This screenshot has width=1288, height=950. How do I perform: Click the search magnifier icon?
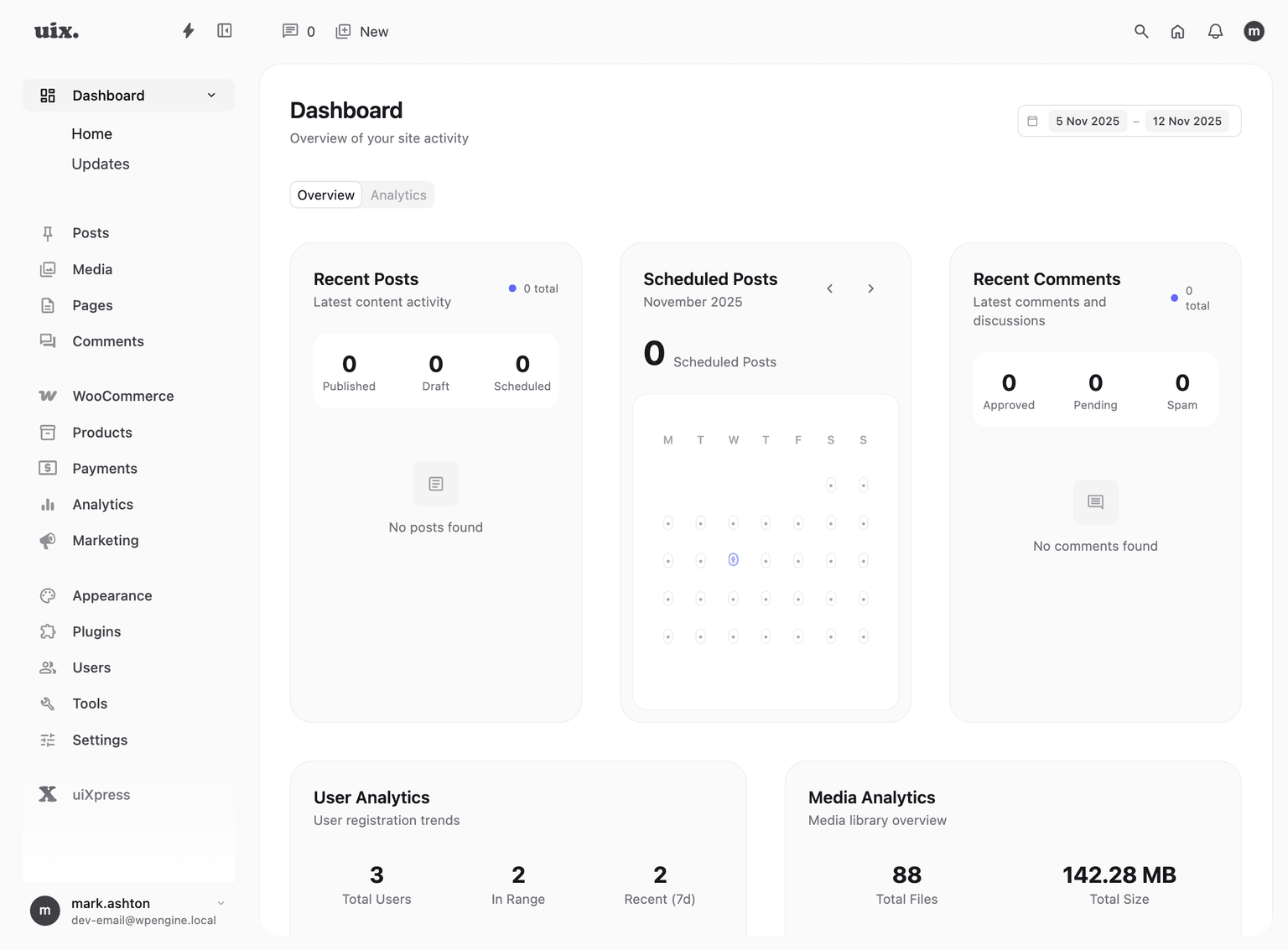[1140, 31]
